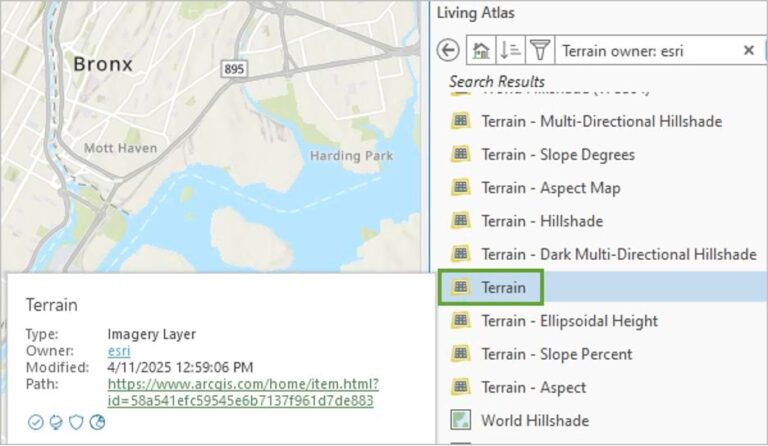Image resolution: width=768 pixels, height=446 pixels.
Task: Open the esri owner link in popup
Action: pyautogui.click(x=119, y=351)
